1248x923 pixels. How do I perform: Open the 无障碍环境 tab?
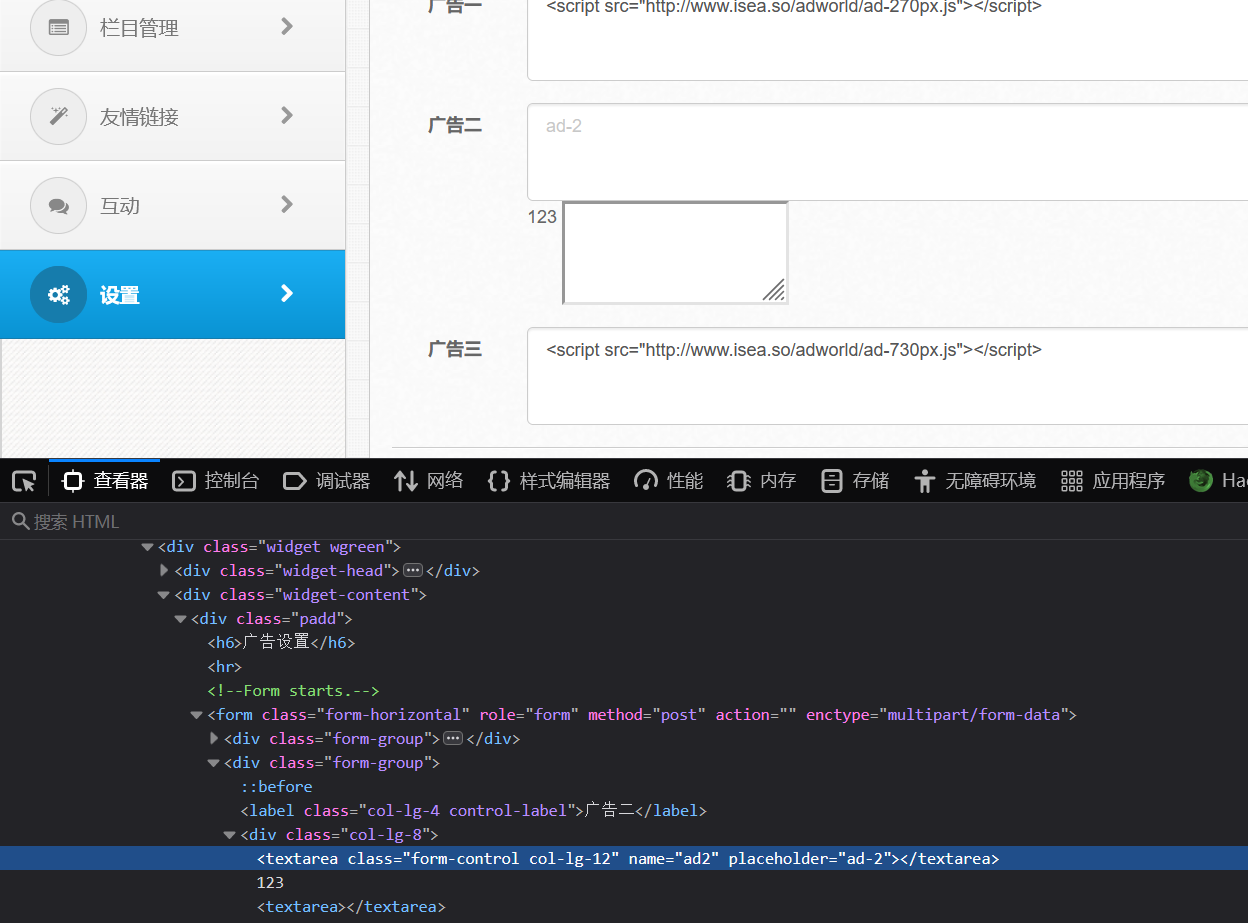(975, 481)
